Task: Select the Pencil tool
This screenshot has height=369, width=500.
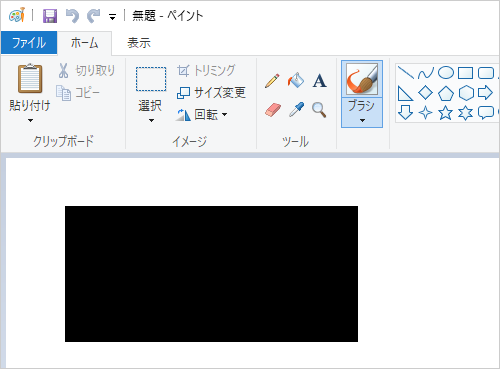Action: 272,81
